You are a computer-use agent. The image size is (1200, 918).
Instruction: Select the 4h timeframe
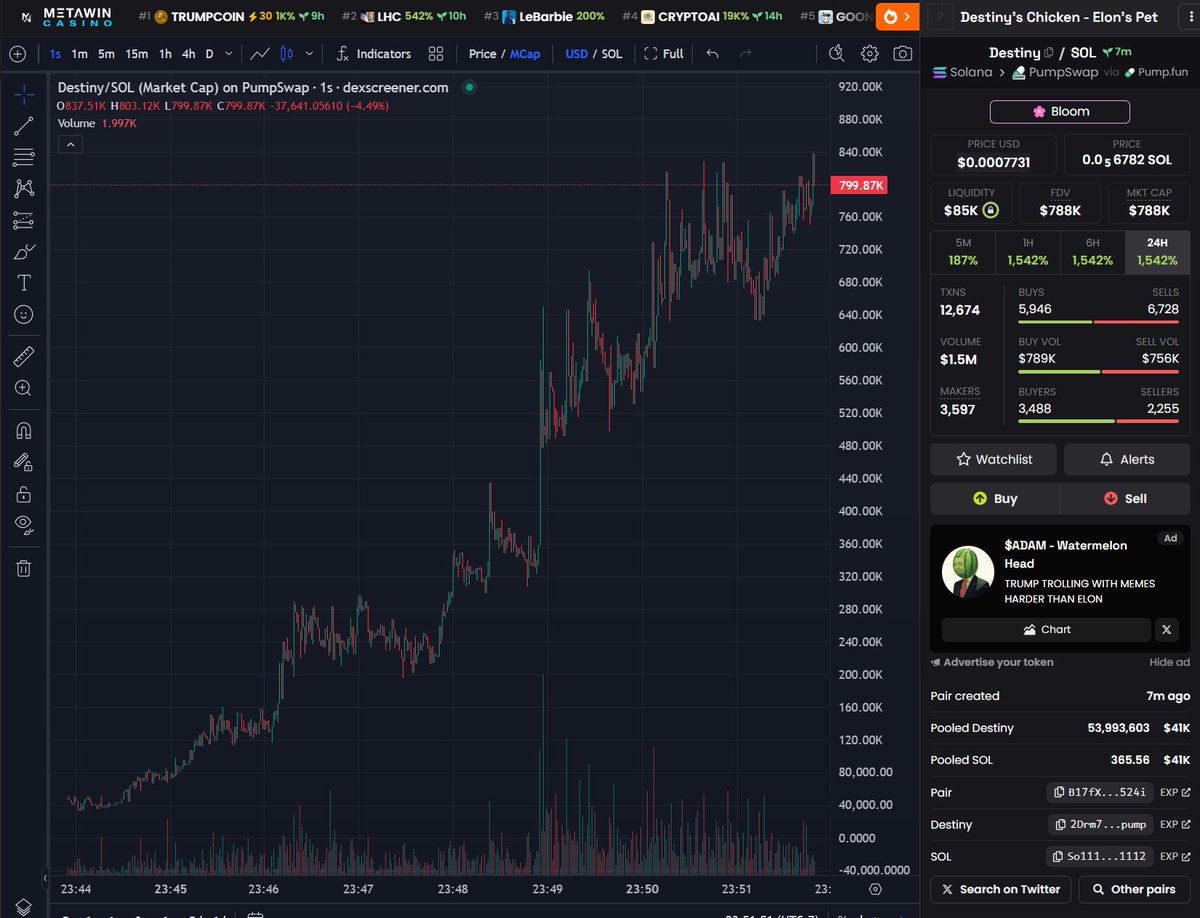189,54
